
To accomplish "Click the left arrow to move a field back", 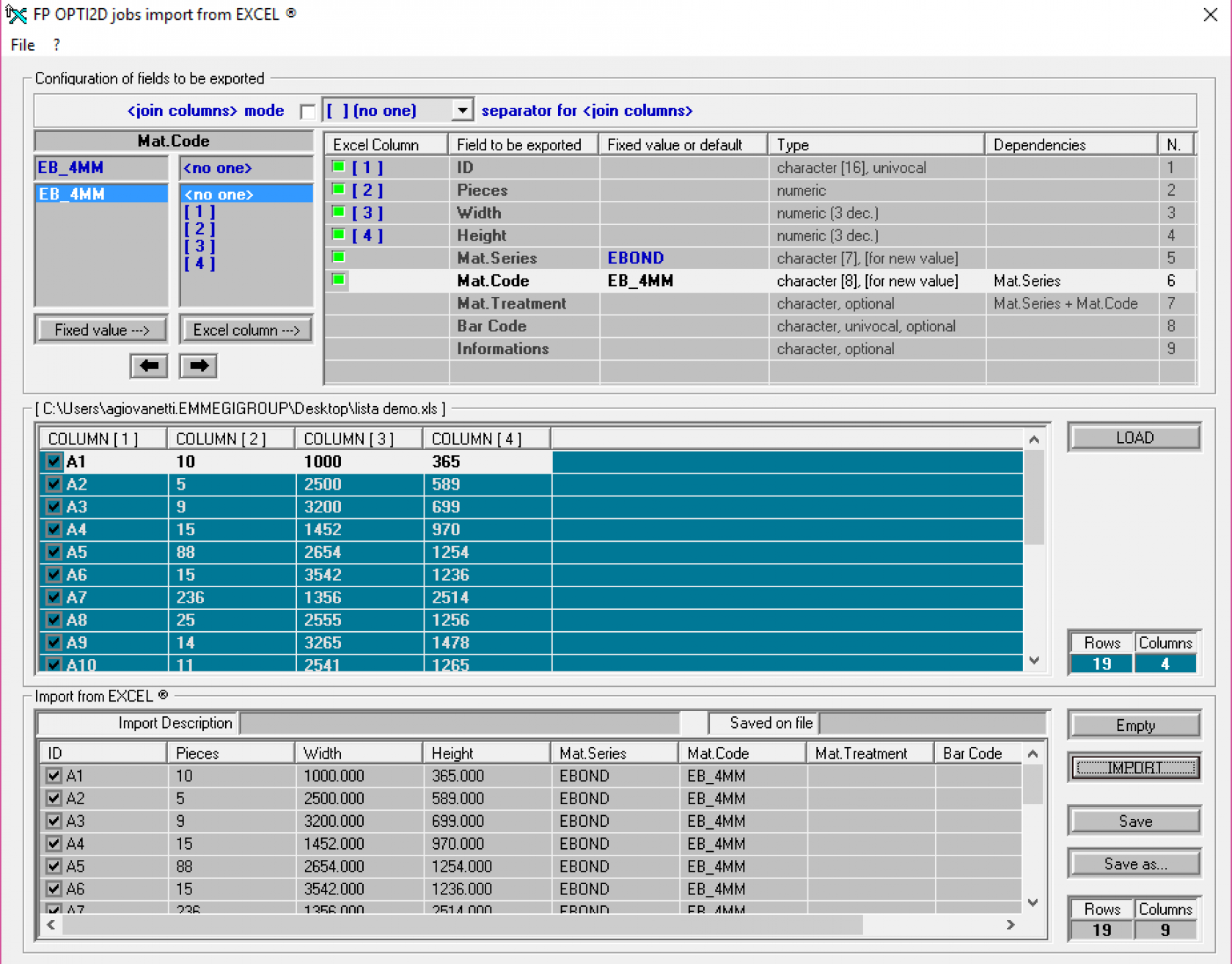I will (x=149, y=366).
